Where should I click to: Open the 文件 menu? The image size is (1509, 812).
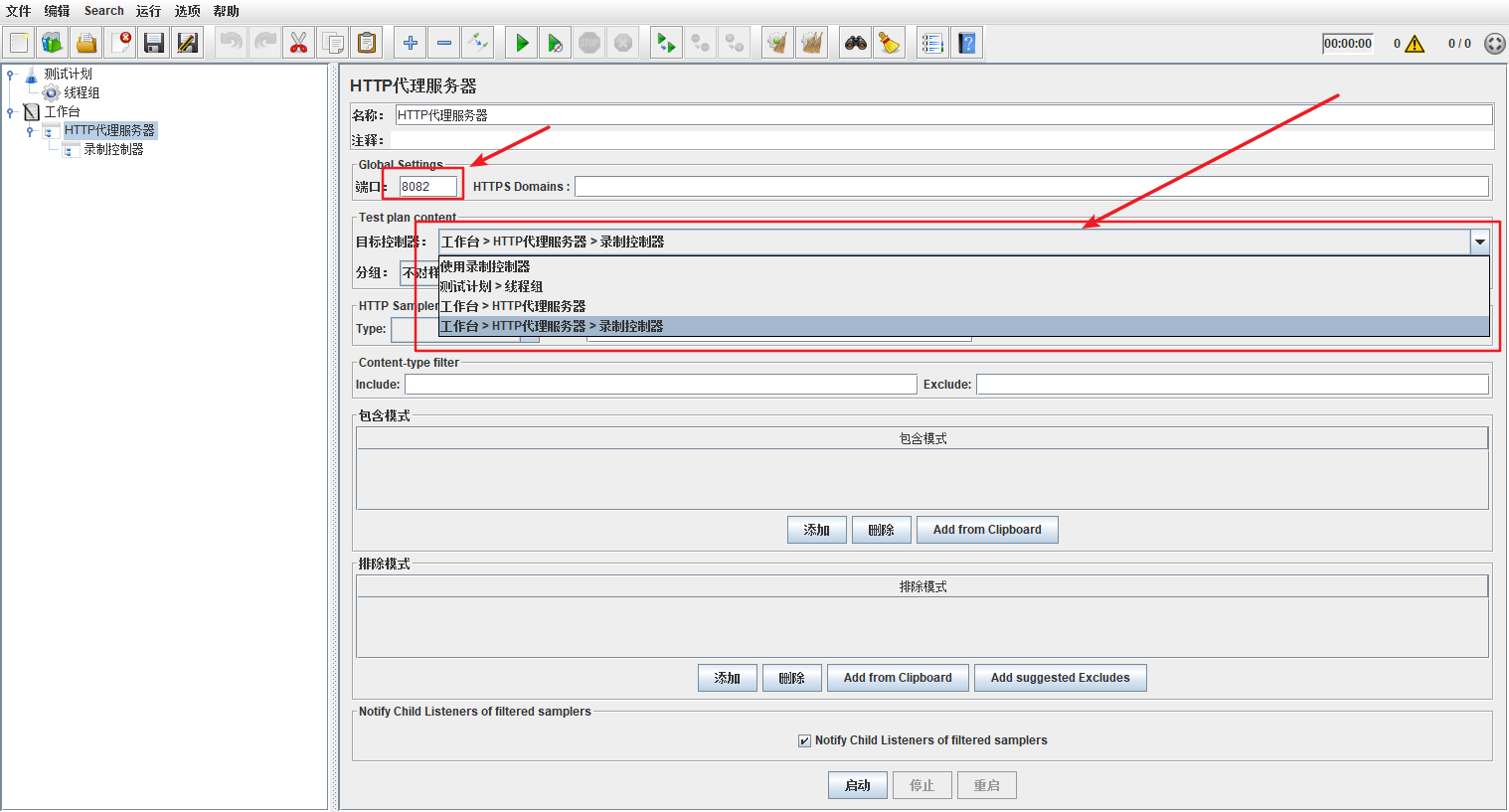pos(17,11)
